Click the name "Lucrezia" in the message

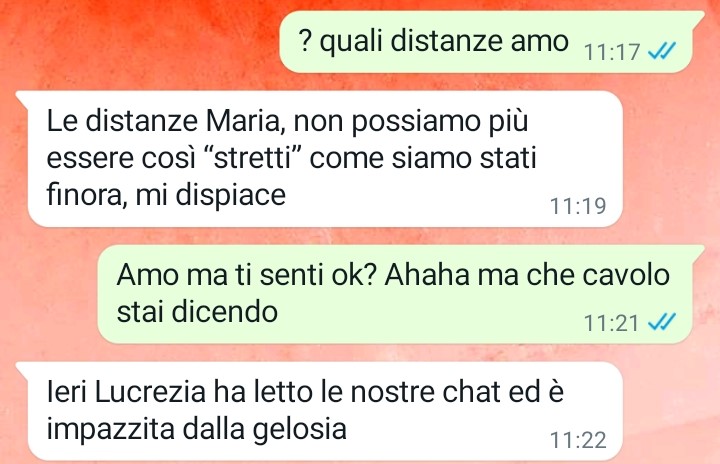coord(150,392)
